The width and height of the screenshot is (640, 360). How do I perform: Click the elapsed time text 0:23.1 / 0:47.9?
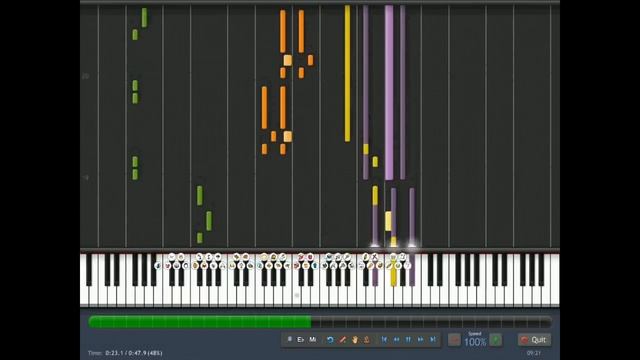(x=125, y=353)
